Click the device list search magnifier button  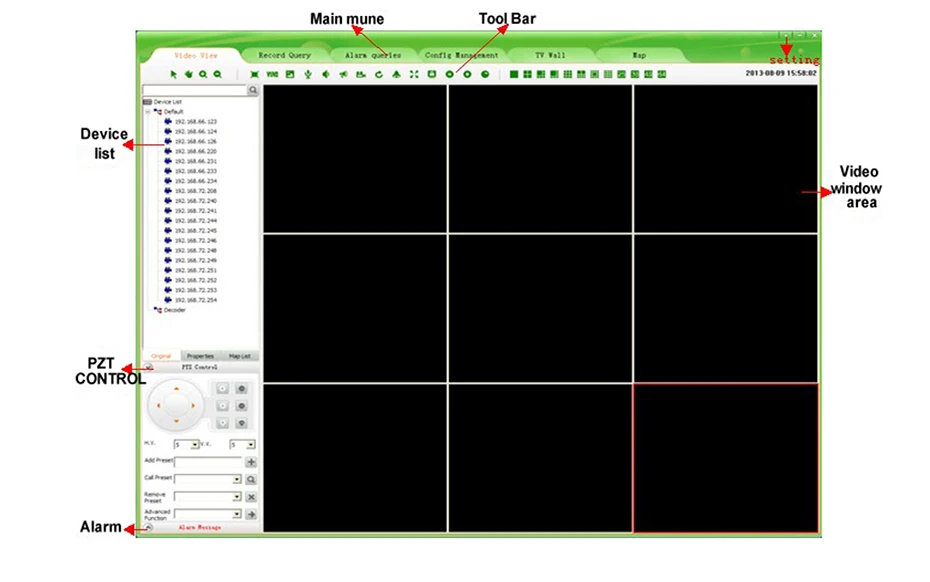pyautogui.click(x=253, y=90)
